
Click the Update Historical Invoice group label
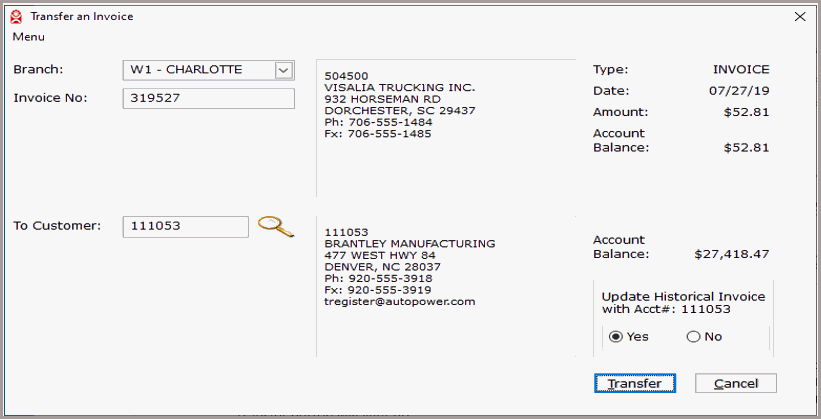point(683,303)
